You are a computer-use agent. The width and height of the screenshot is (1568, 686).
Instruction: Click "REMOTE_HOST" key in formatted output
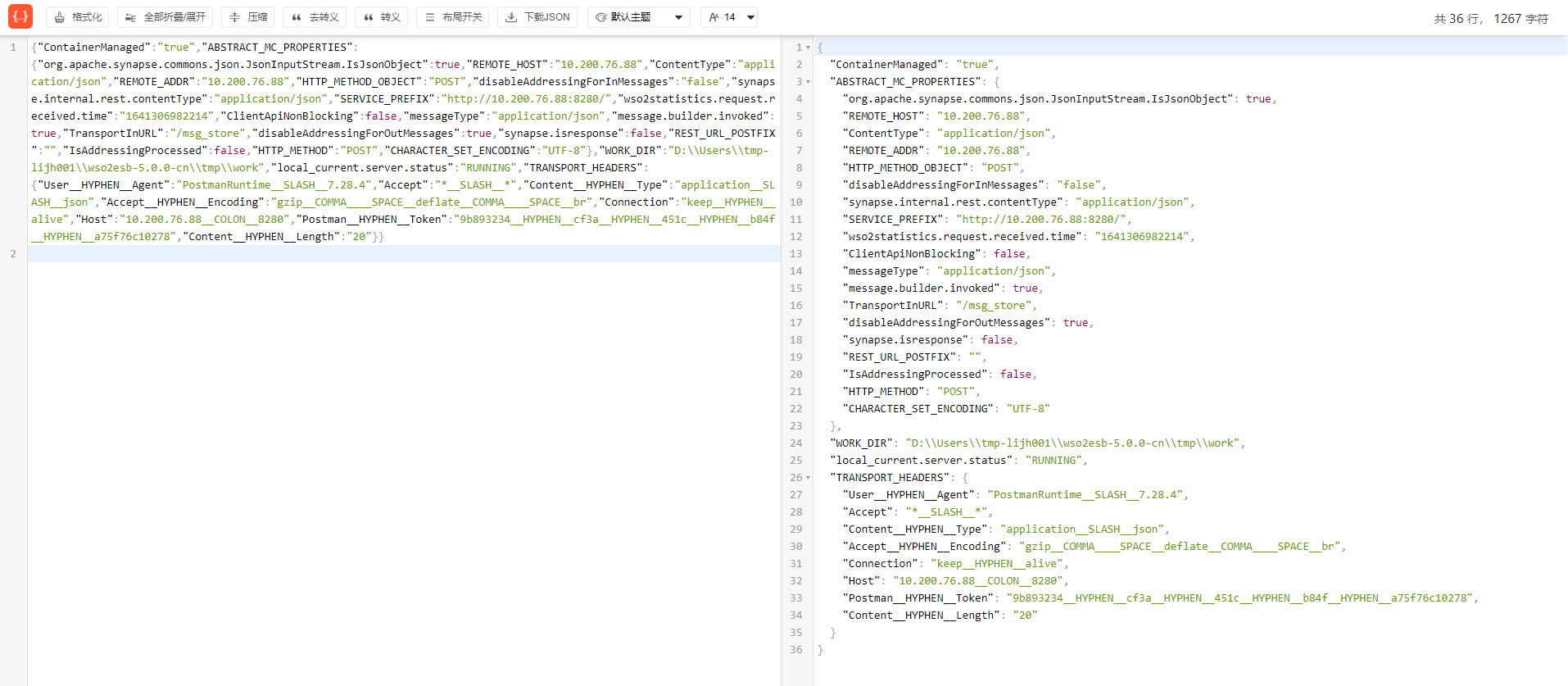pos(883,116)
